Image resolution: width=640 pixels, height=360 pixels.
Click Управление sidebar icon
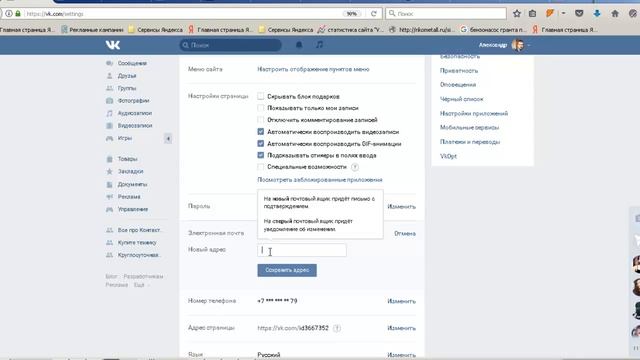point(109,209)
